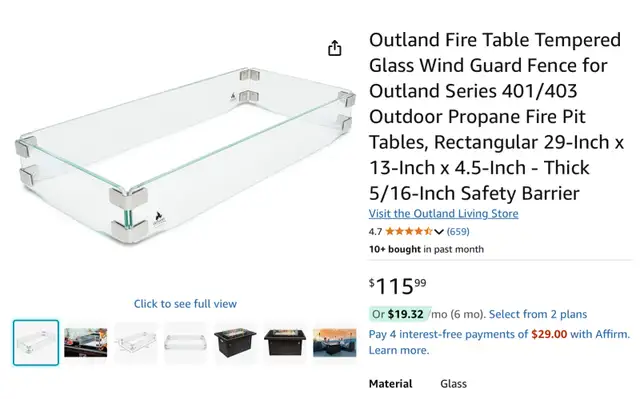Select the first glass guard thumbnail
This screenshot has height=399, width=640.
click(x=36, y=342)
